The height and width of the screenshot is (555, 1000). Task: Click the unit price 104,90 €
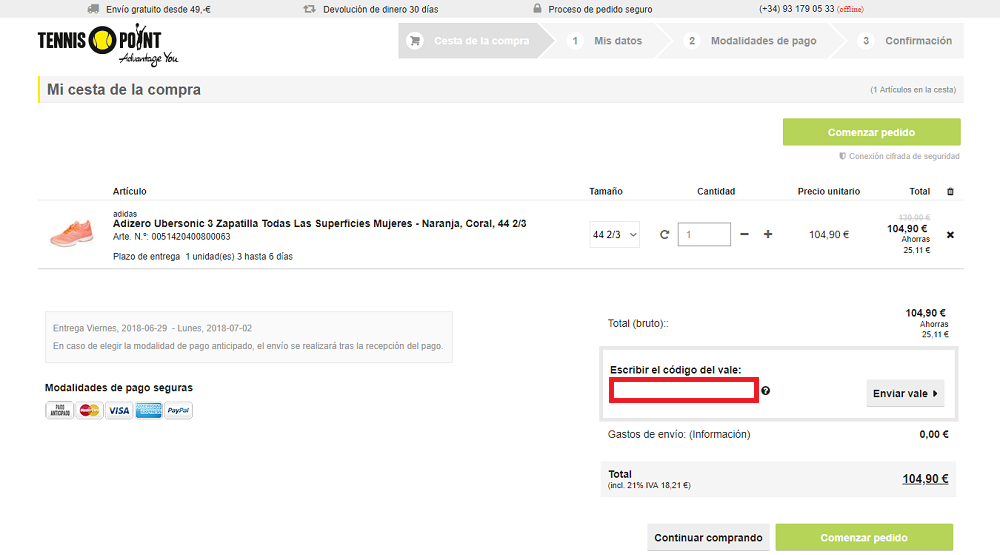pos(829,235)
